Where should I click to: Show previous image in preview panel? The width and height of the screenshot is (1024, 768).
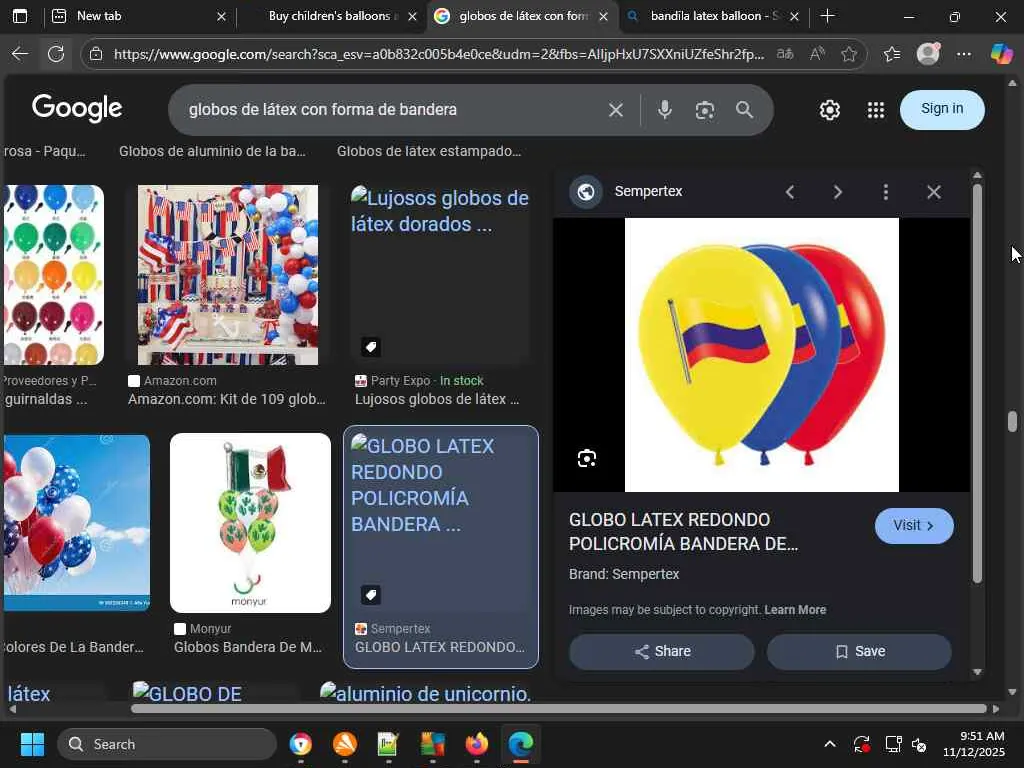(x=790, y=192)
